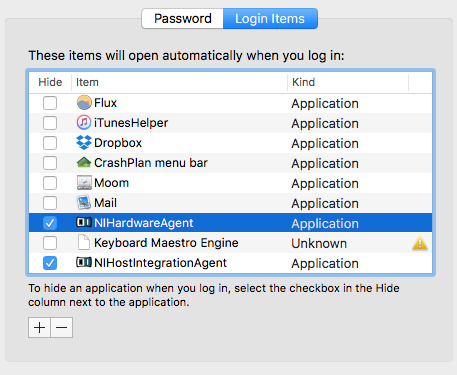Click the NIHardwareAgent item name
Viewport: 457px width, 375px height.
click(x=144, y=223)
